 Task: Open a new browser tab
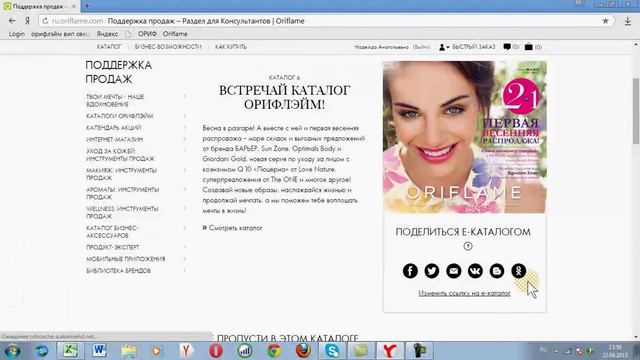click(x=87, y=6)
